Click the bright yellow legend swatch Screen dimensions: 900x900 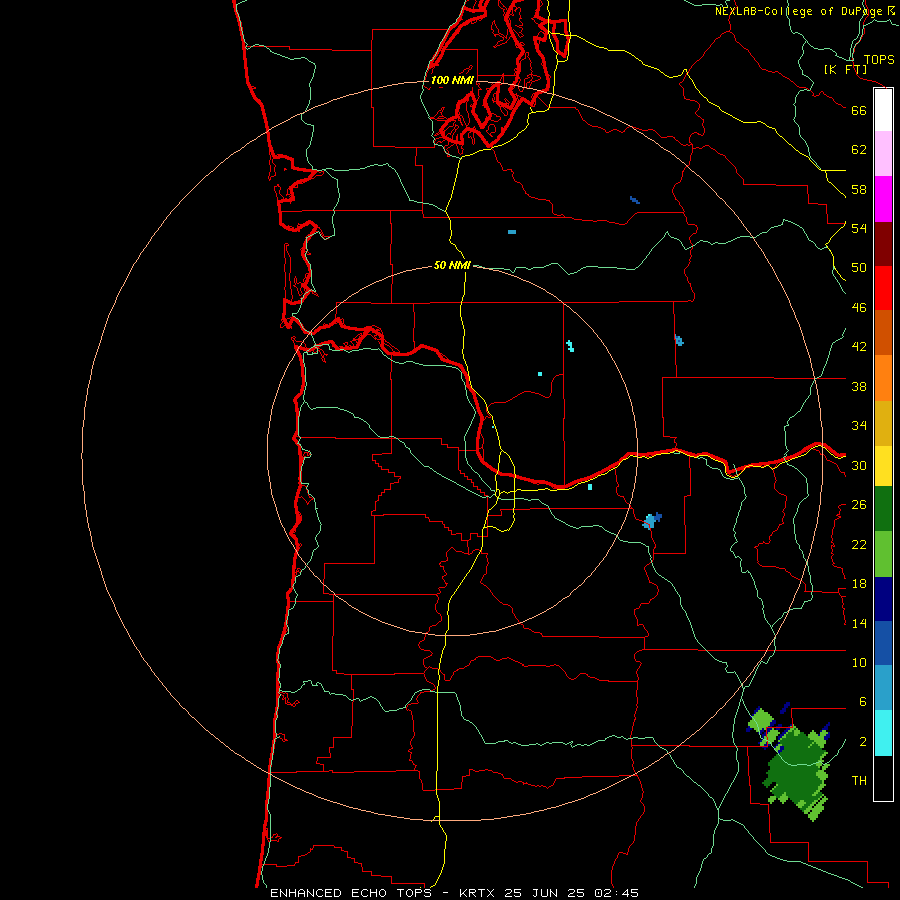coord(883,466)
